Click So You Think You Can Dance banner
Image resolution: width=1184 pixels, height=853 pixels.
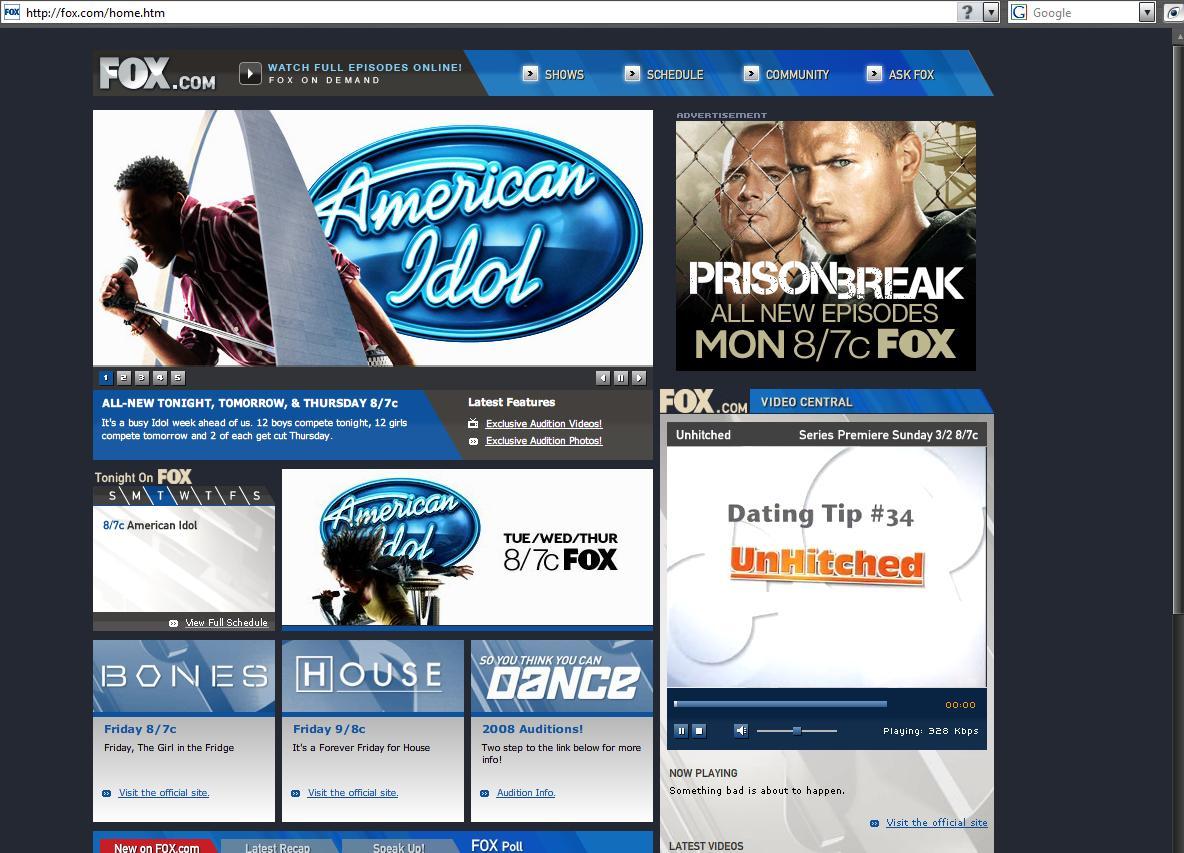562,676
